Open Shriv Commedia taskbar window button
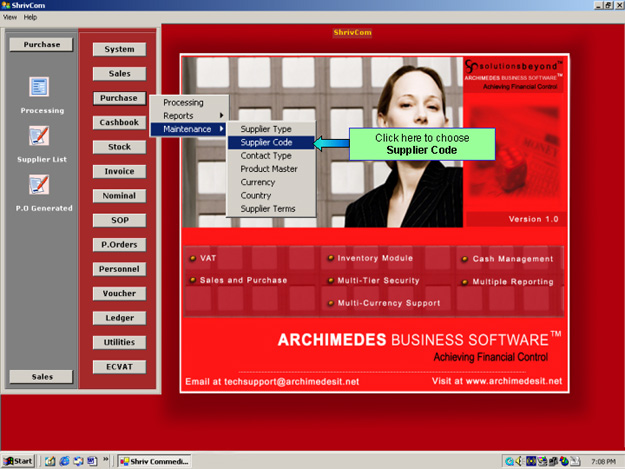Image resolution: width=625 pixels, height=469 pixels. pyautogui.click(x=156, y=461)
